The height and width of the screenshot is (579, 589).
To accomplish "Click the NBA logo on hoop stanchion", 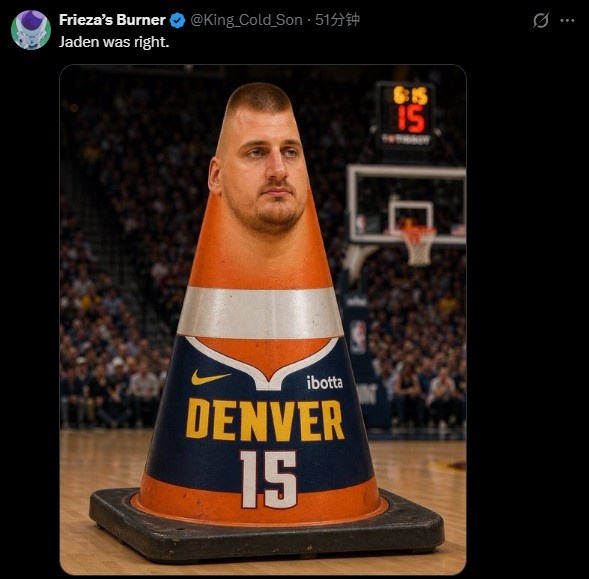I will point(358,336).
